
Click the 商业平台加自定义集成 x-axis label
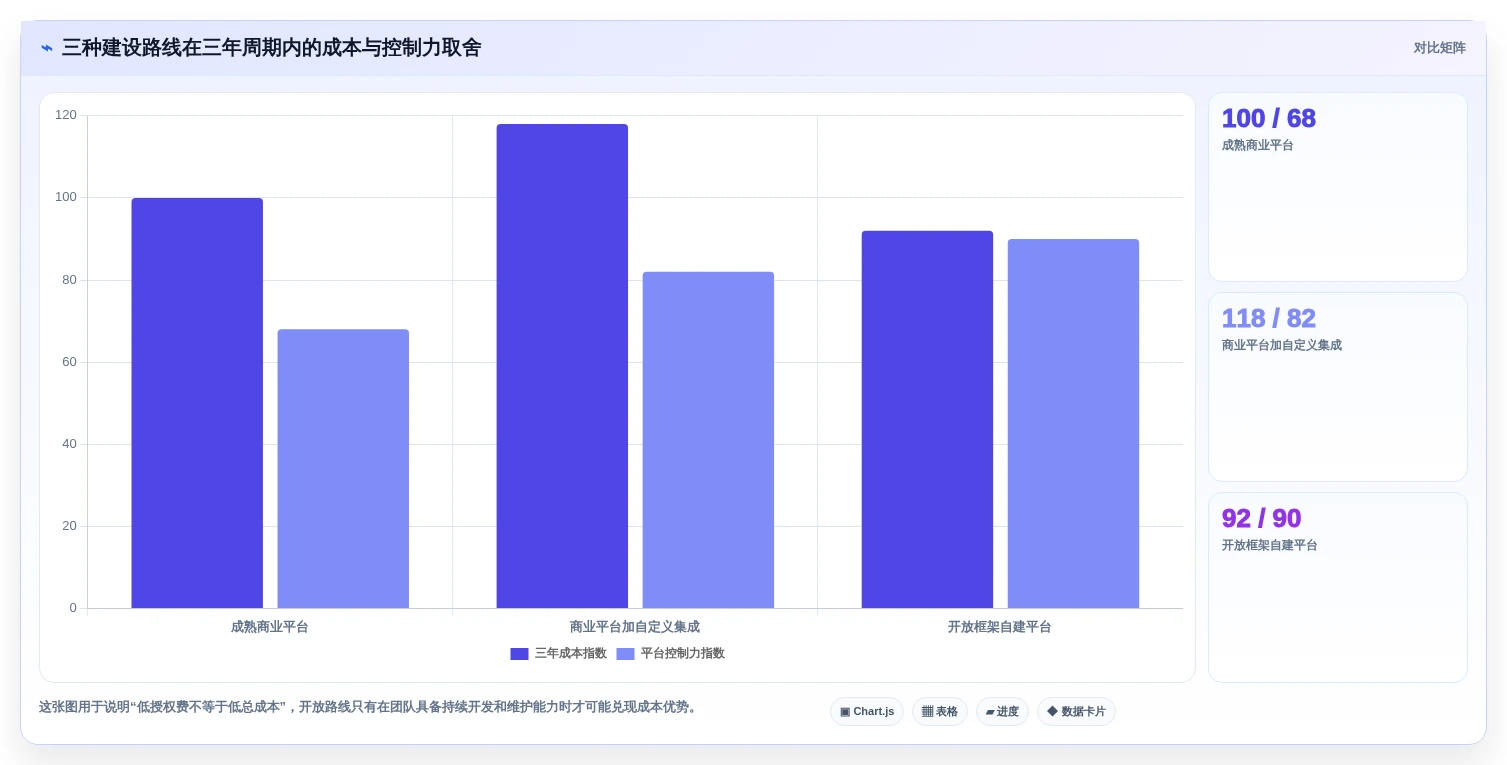point(635,627)
